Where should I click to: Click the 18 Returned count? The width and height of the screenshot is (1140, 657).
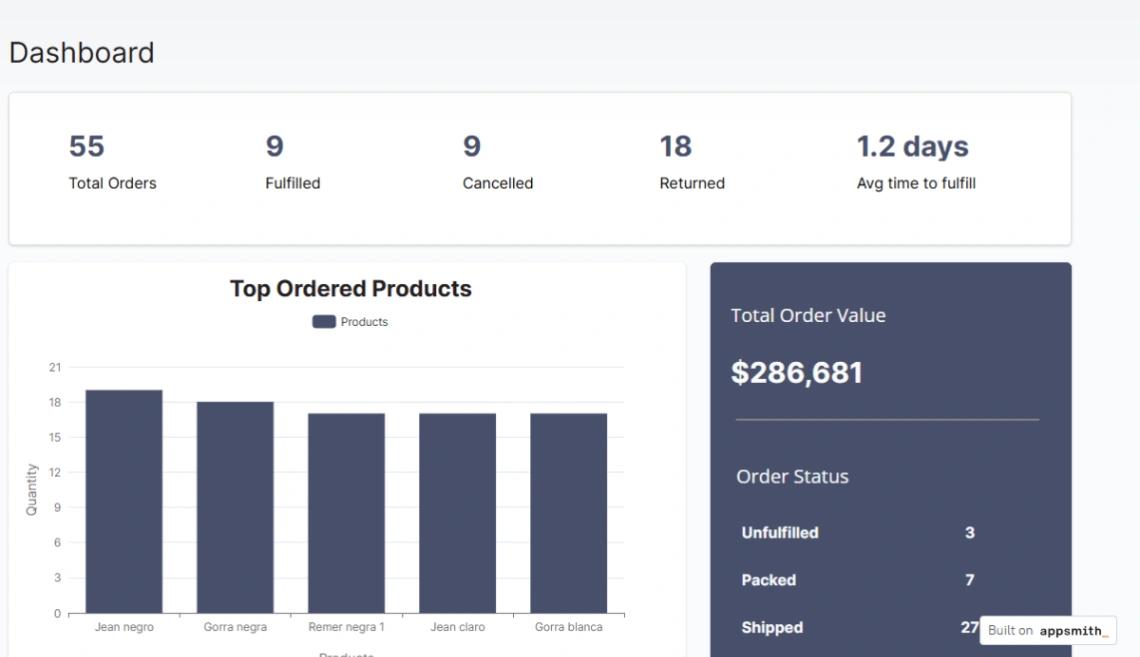[675, 146]
